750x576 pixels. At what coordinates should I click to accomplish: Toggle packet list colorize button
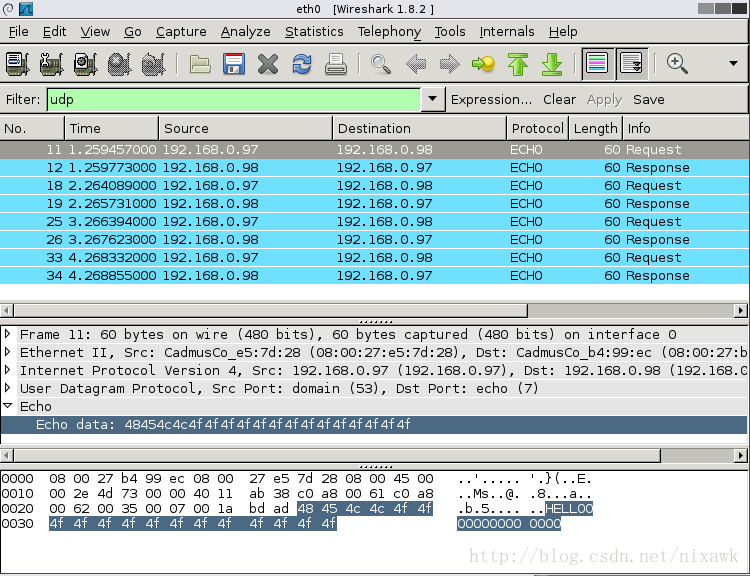click(x=597, y=63)
